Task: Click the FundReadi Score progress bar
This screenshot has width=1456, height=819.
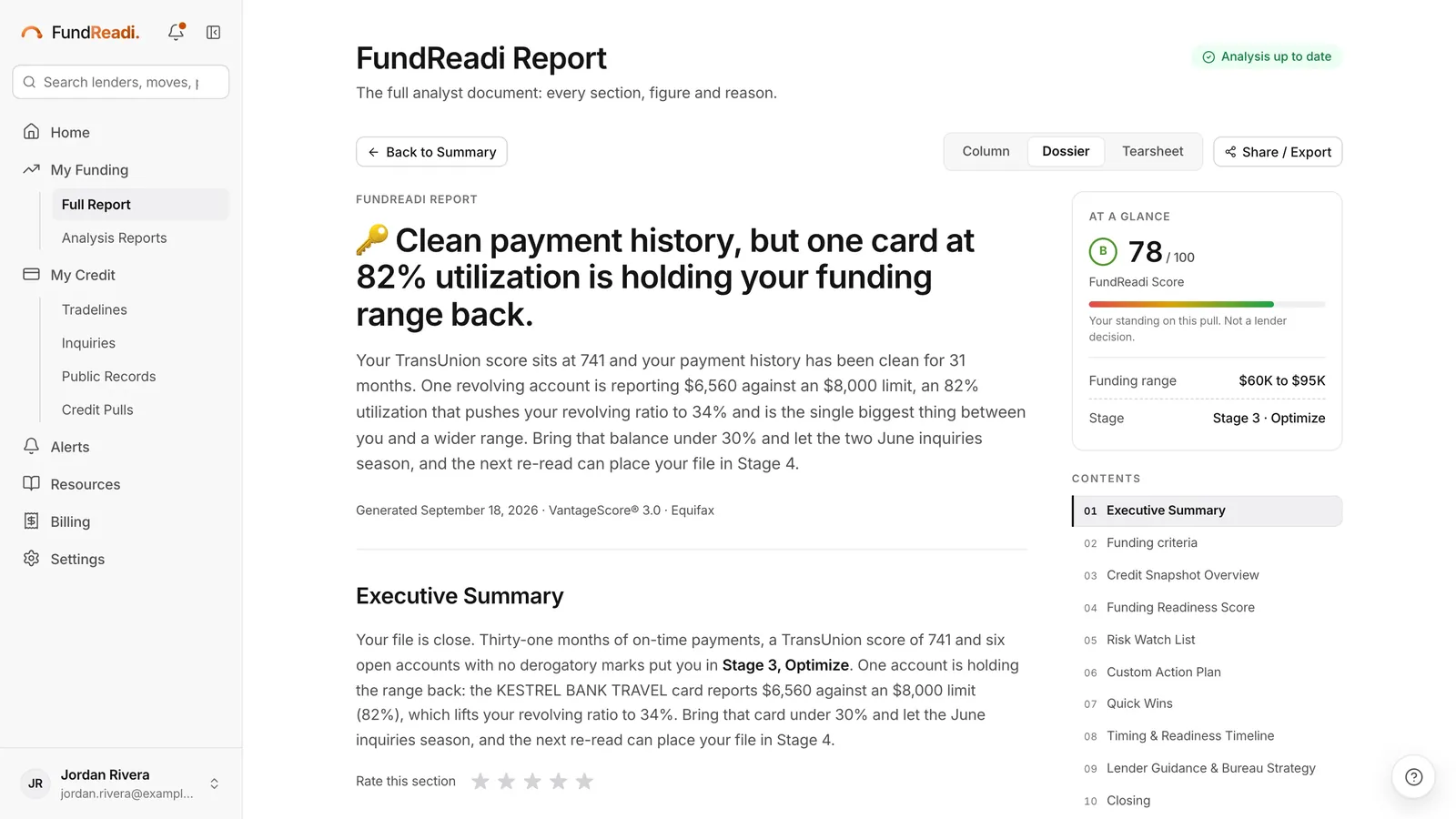Action: (x=1207, y=304)
